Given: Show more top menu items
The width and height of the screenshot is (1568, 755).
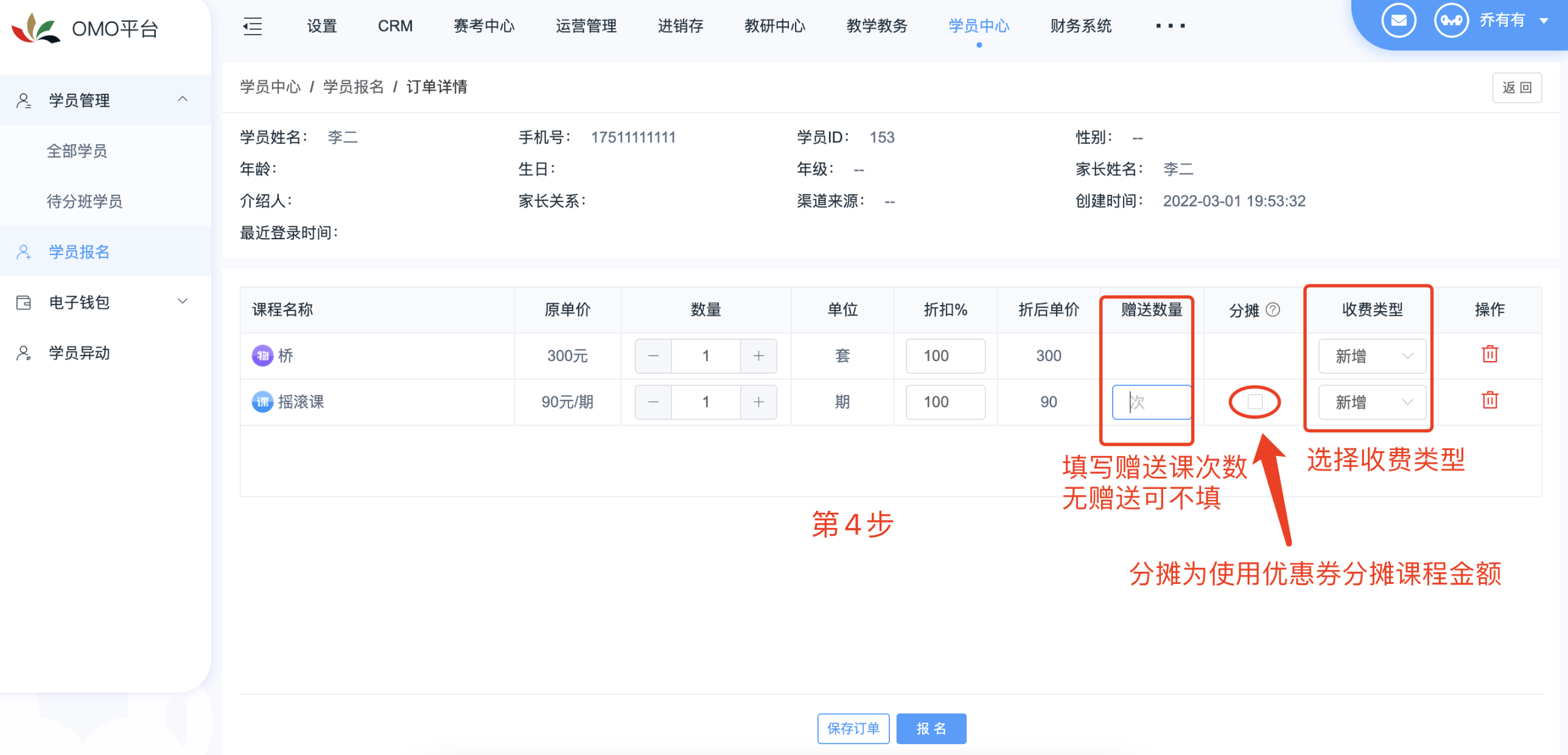Looking at the screenshot, I should click(1170, 26).
